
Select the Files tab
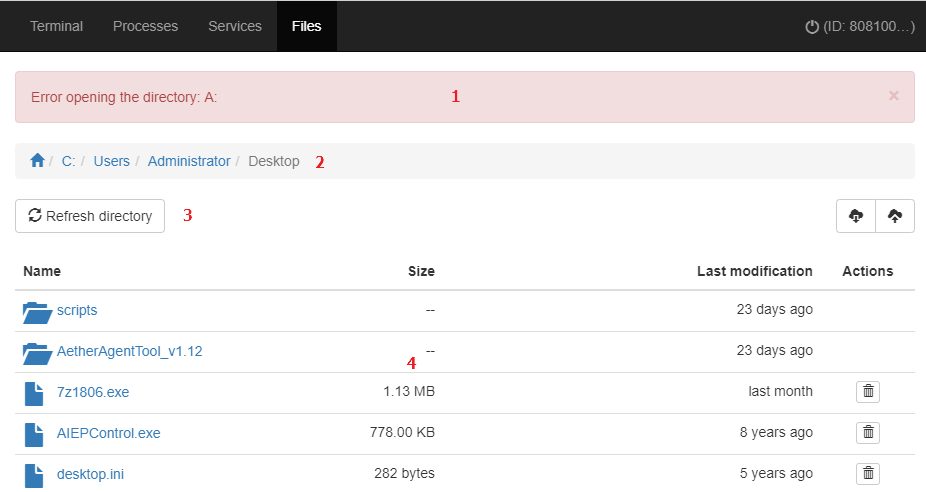307,26
